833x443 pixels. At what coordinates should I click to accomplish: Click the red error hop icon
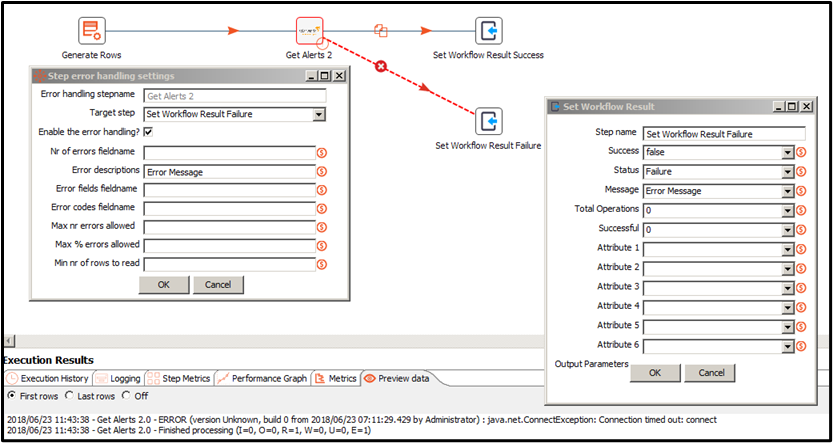[380, 67]
